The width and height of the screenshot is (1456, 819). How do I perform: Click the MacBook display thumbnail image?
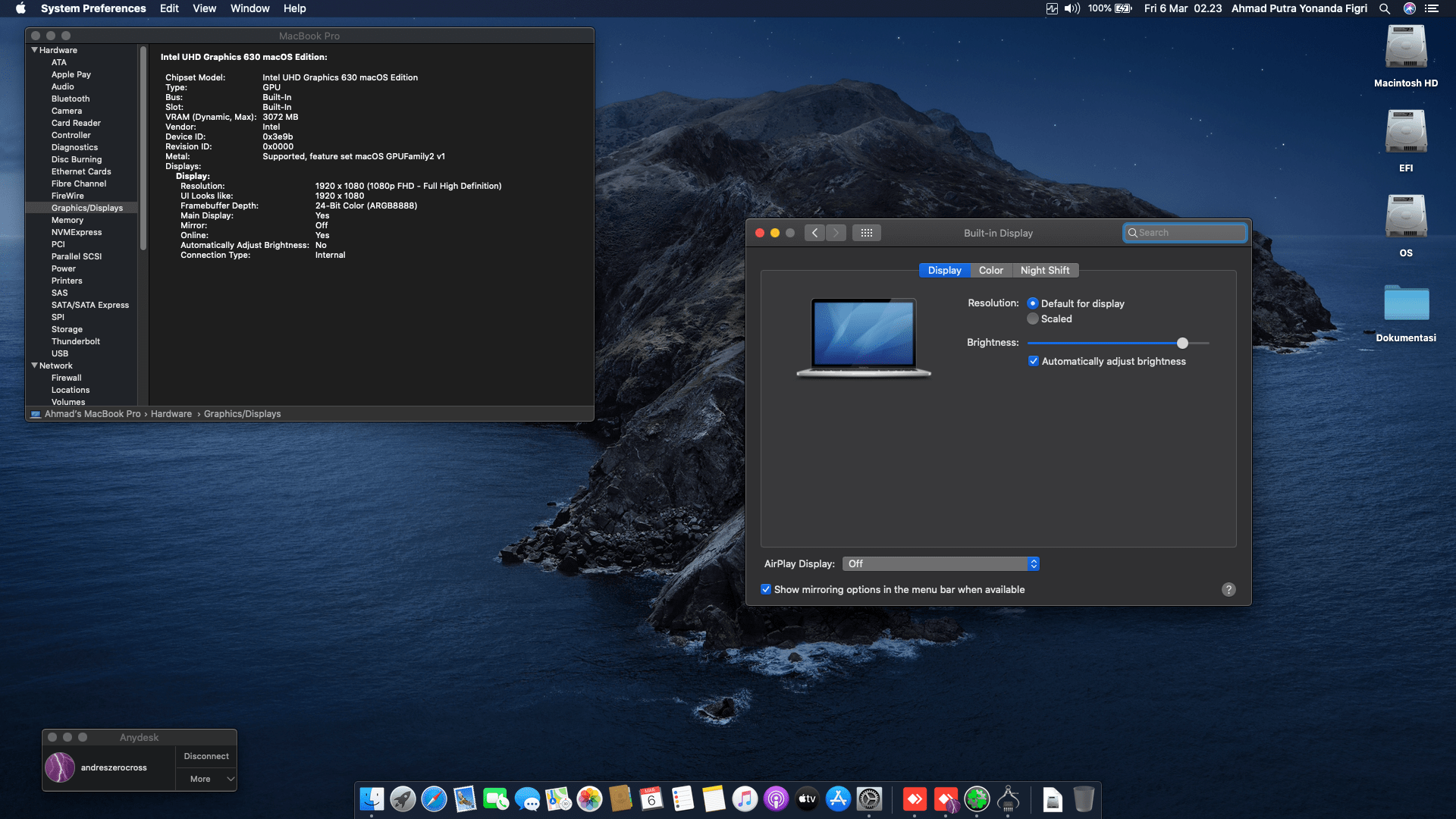864,337
